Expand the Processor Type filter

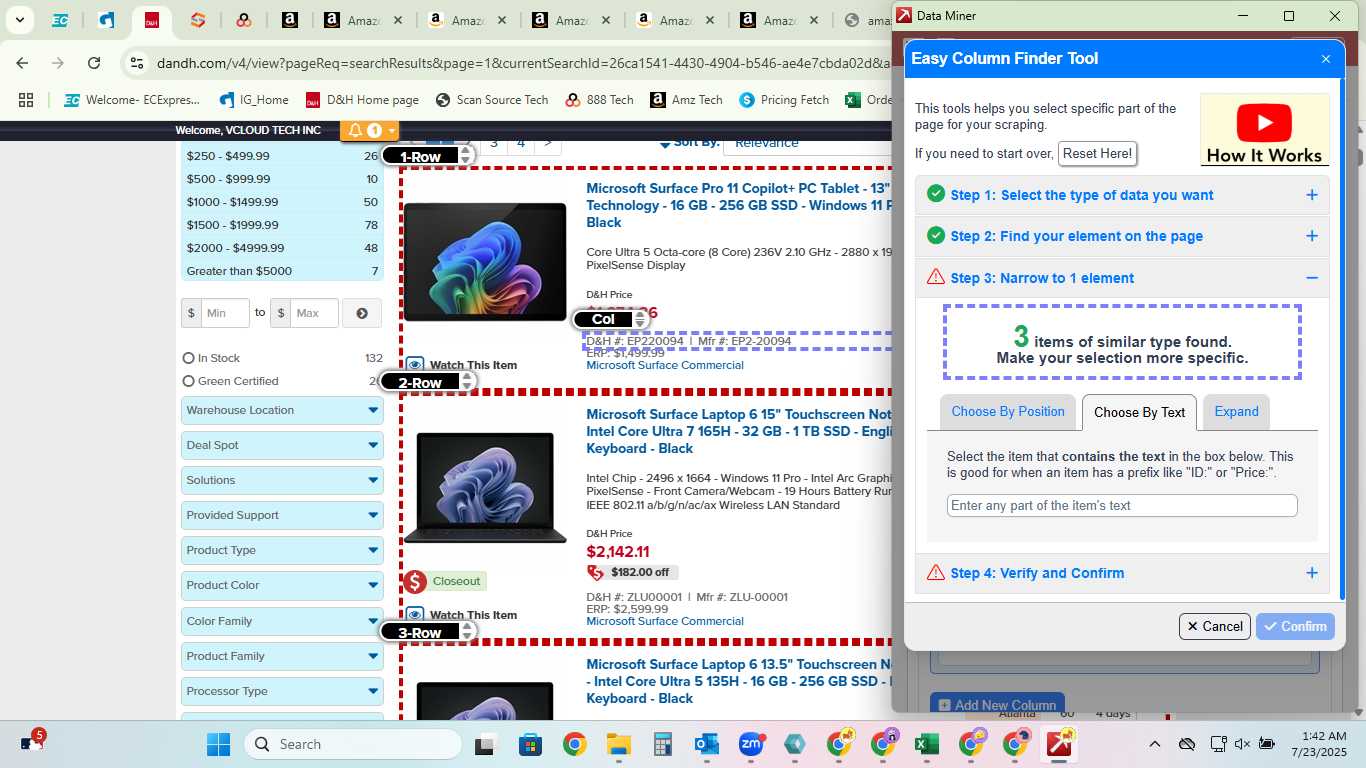(282, 691)
